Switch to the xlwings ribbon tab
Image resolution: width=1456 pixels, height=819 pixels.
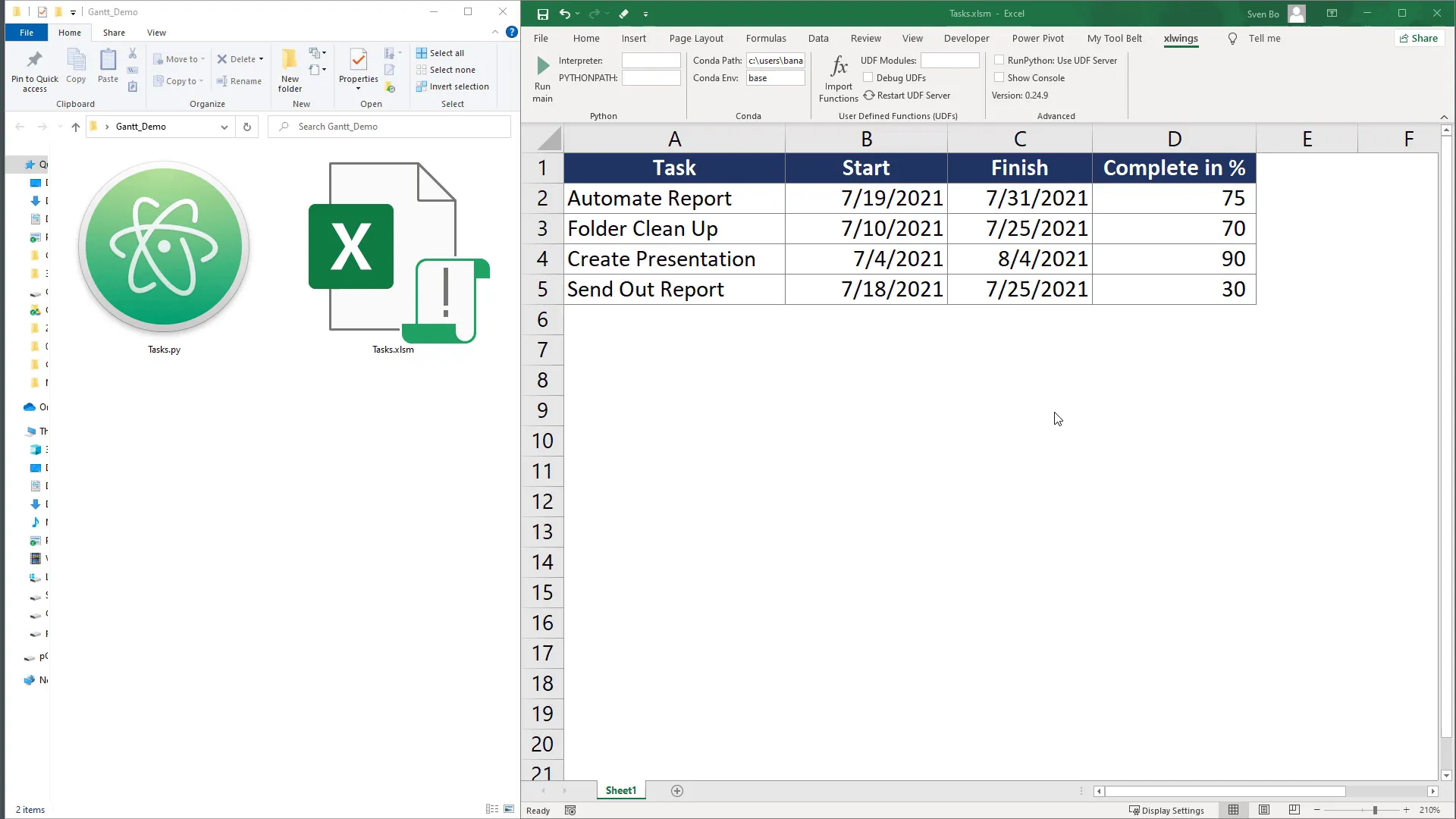1181,39
